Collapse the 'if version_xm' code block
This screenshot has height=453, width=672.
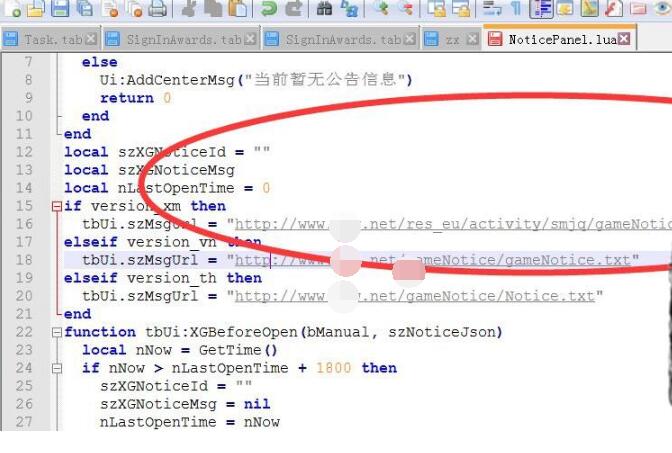click(x=57, y=206)
